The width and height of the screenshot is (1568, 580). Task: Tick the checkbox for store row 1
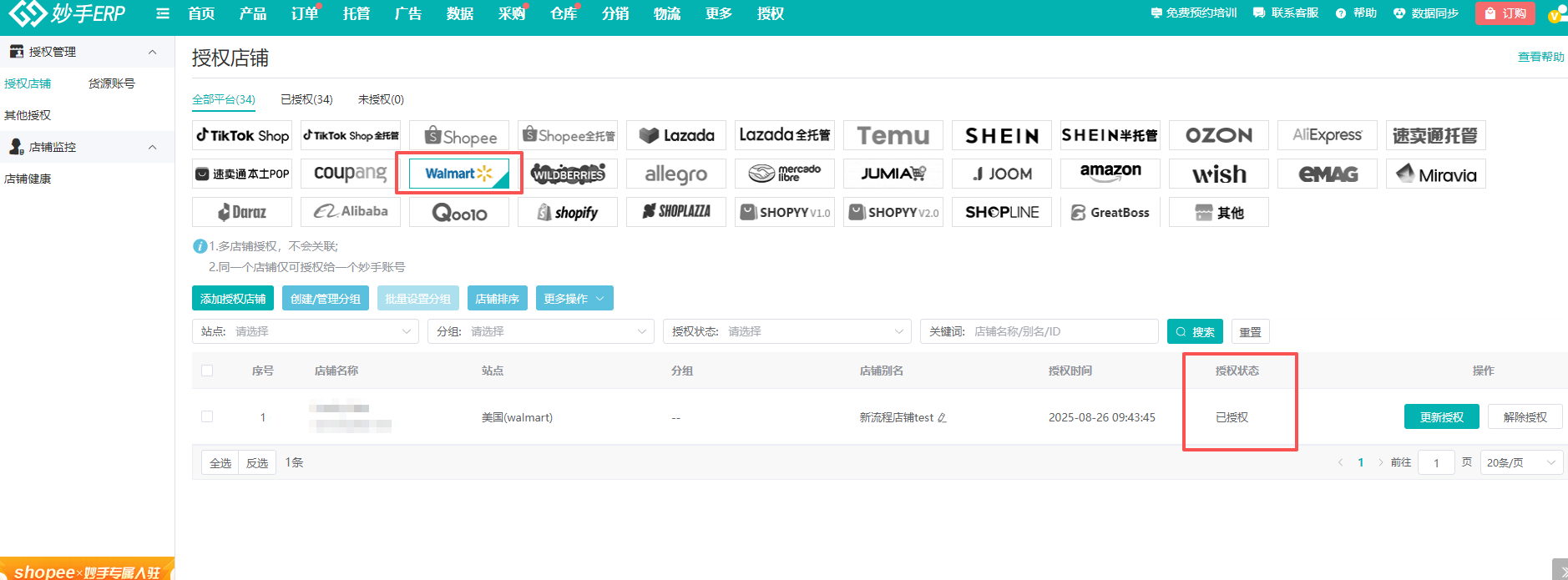point(207,416)
